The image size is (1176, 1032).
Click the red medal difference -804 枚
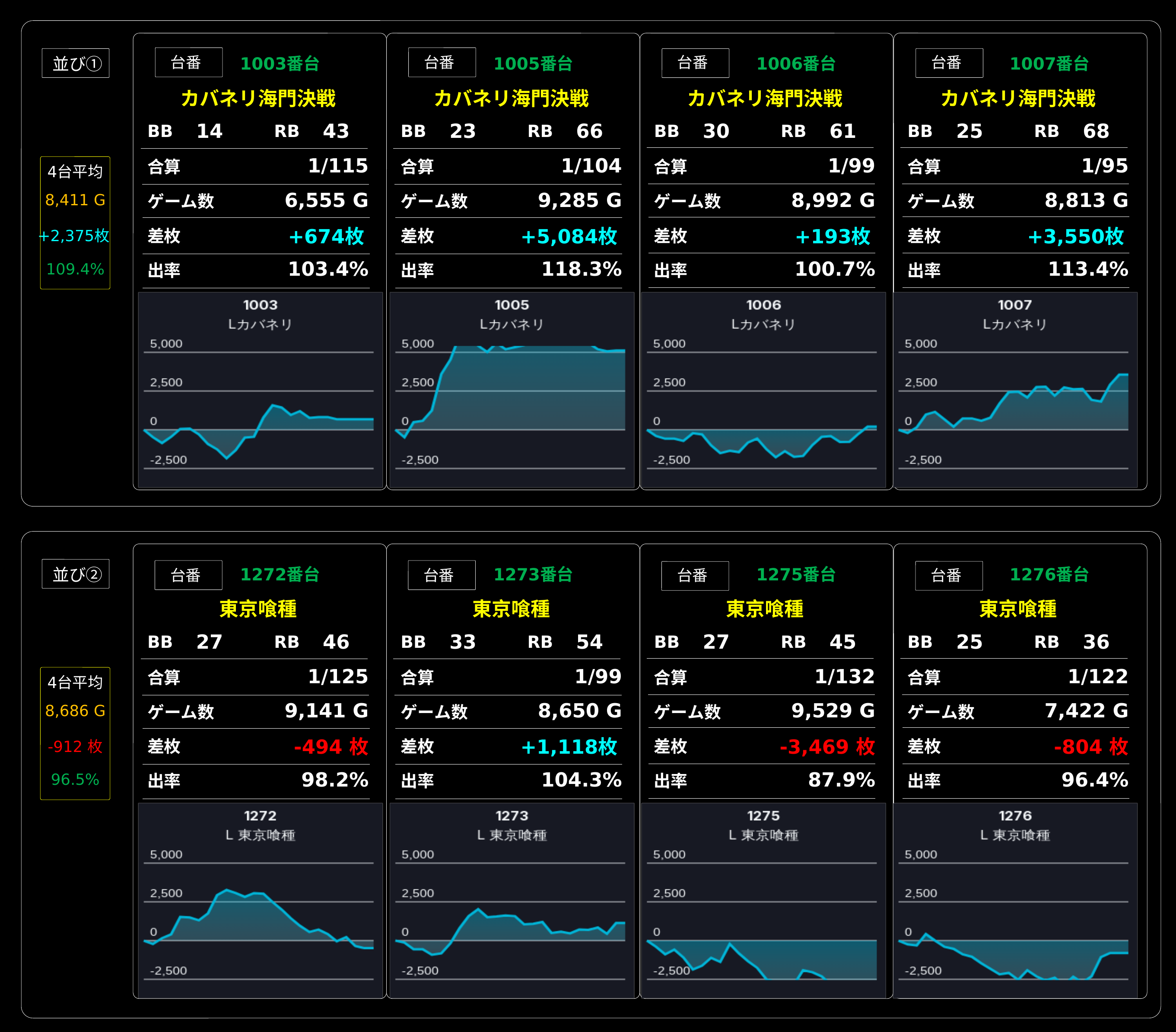point(1091,746)
